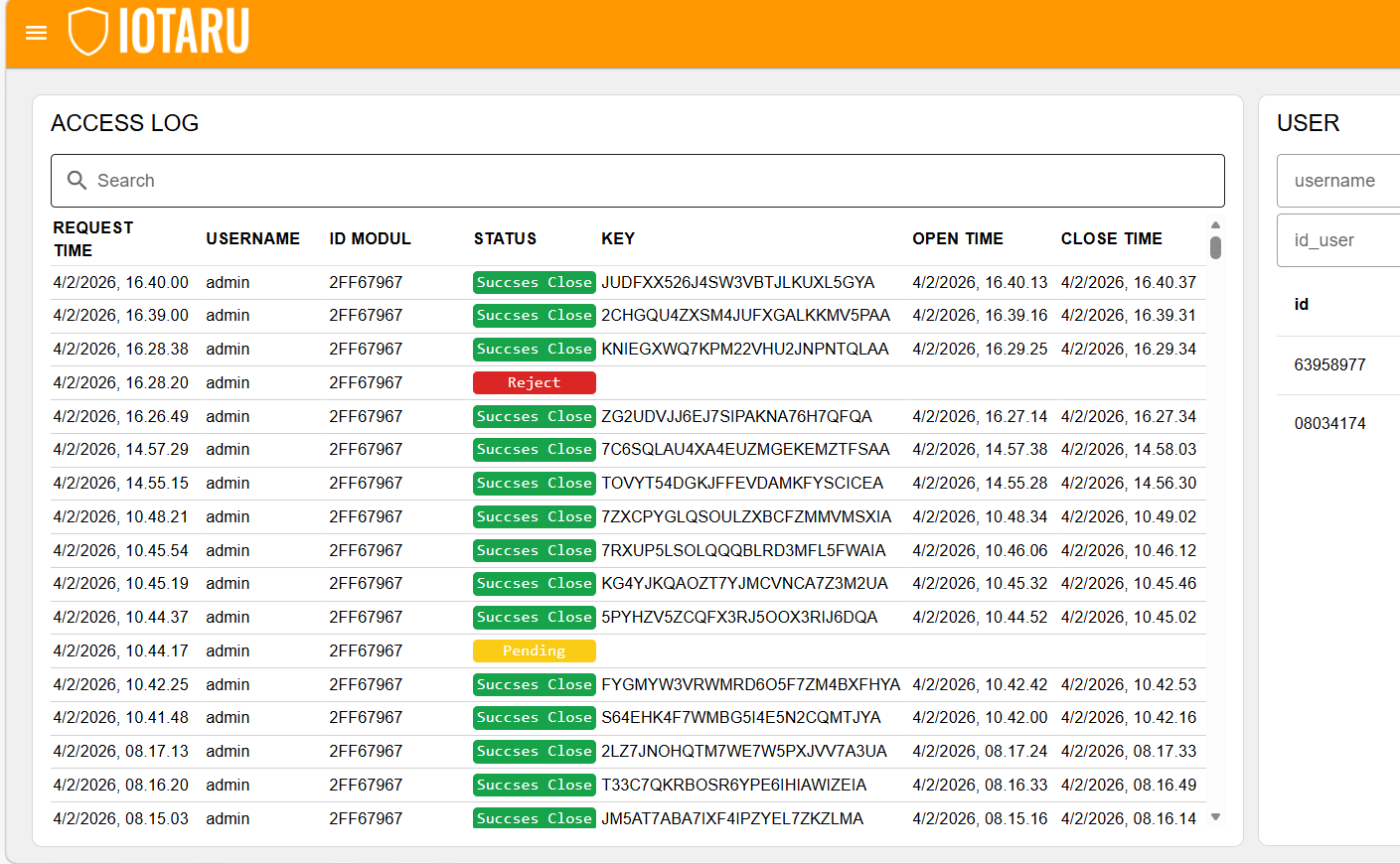The height and width of the screenshot is (864, 1400).
Task: Click key JM5AT7ABA7IXF4IPZYEL7ZKZLMA
Action: click(732, 818)
